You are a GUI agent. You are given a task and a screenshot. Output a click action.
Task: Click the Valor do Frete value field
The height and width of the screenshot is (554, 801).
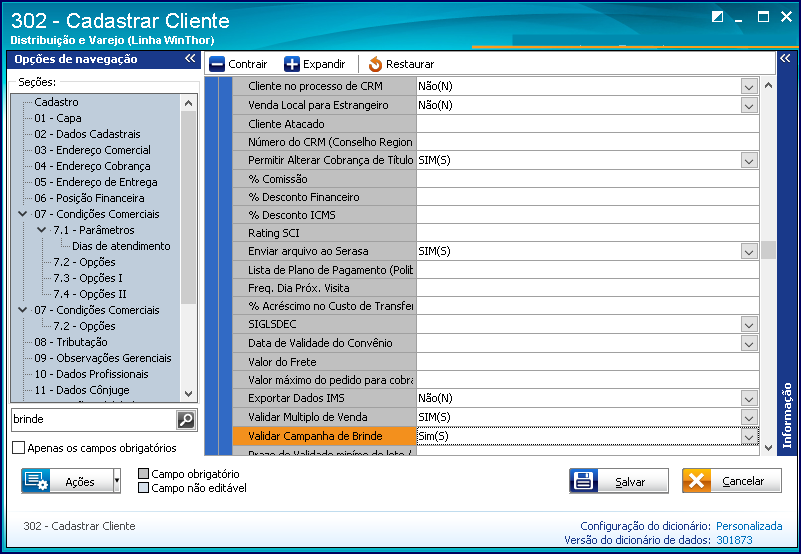point(587,362)
